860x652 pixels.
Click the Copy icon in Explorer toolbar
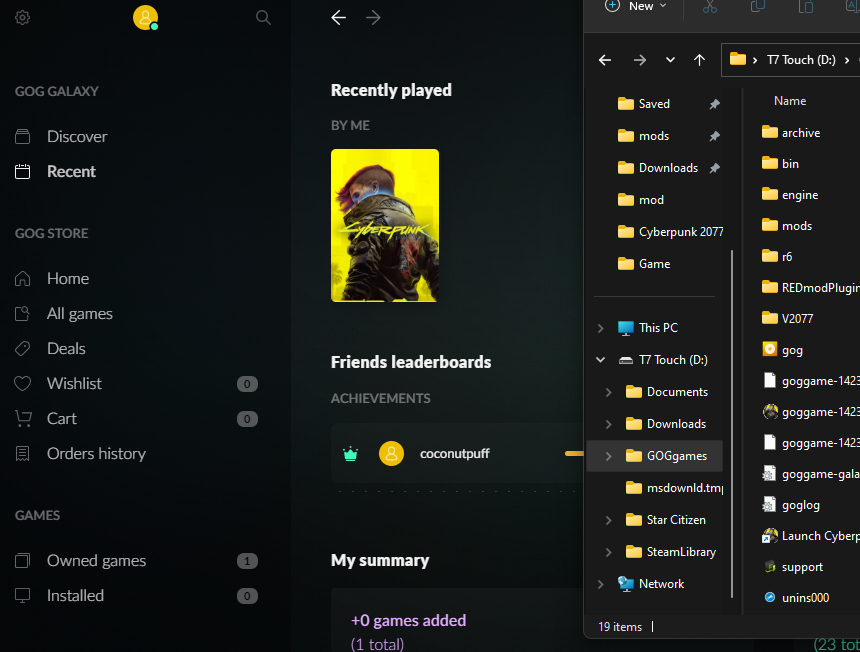[x=757, y=7]
